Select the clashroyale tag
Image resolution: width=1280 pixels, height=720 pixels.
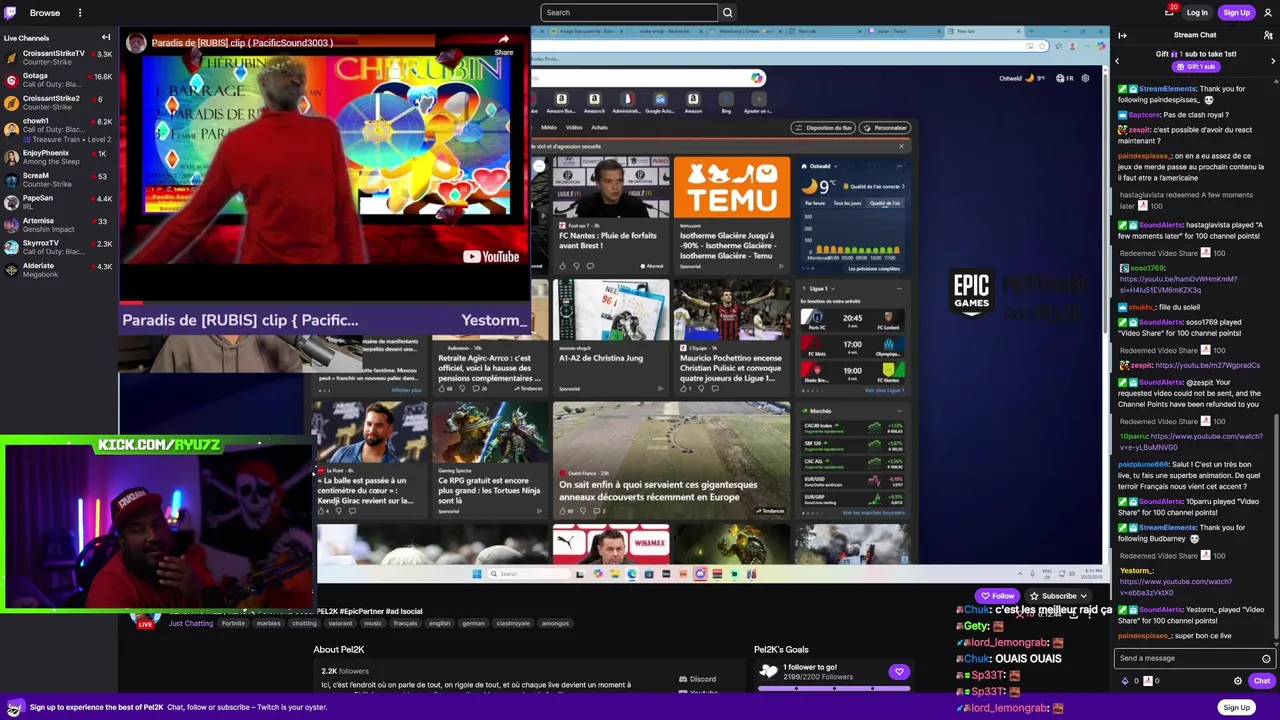pos(513,623)
